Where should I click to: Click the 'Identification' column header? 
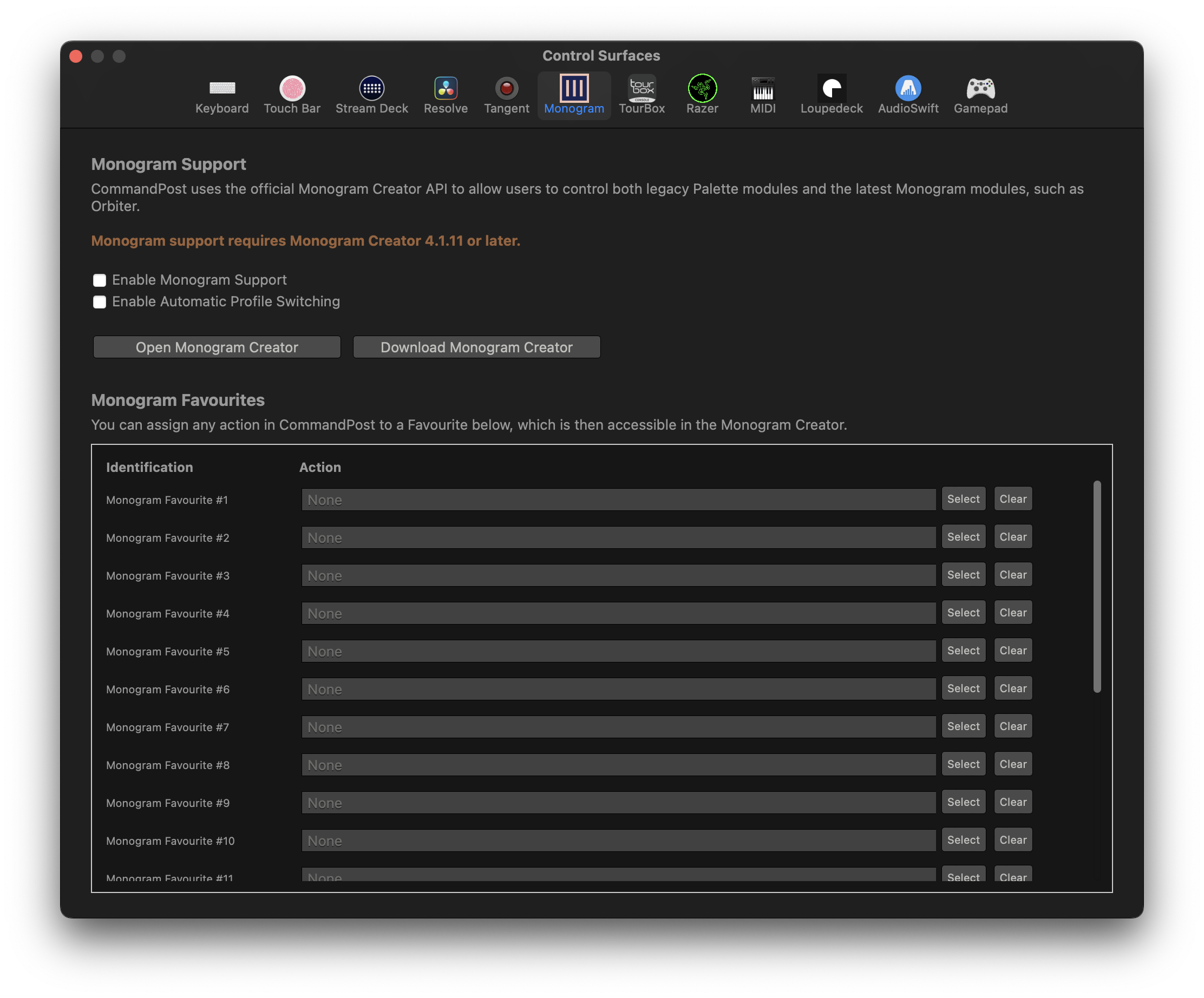[149, 467]
